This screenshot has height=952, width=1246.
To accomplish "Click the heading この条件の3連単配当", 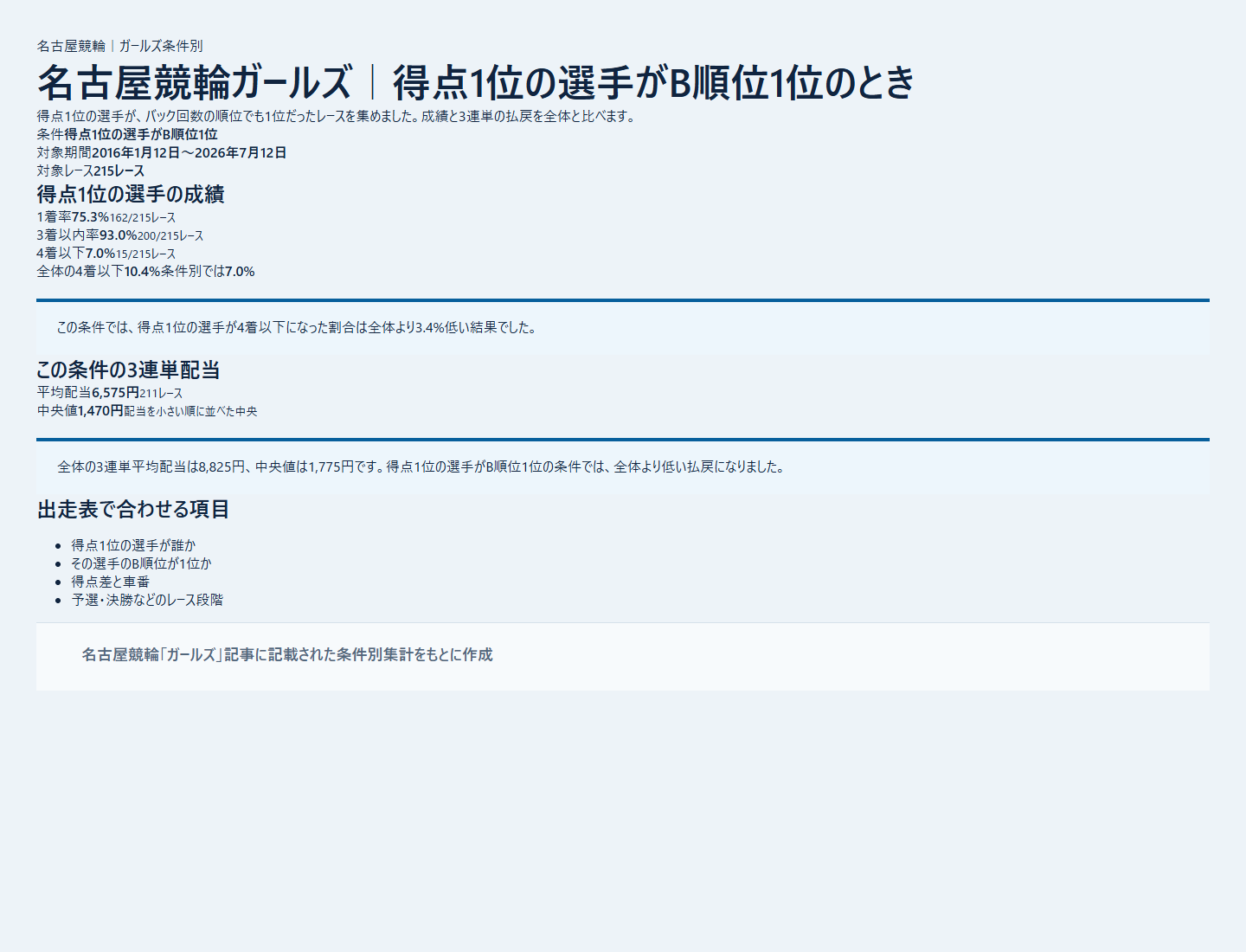I will 128,370.
